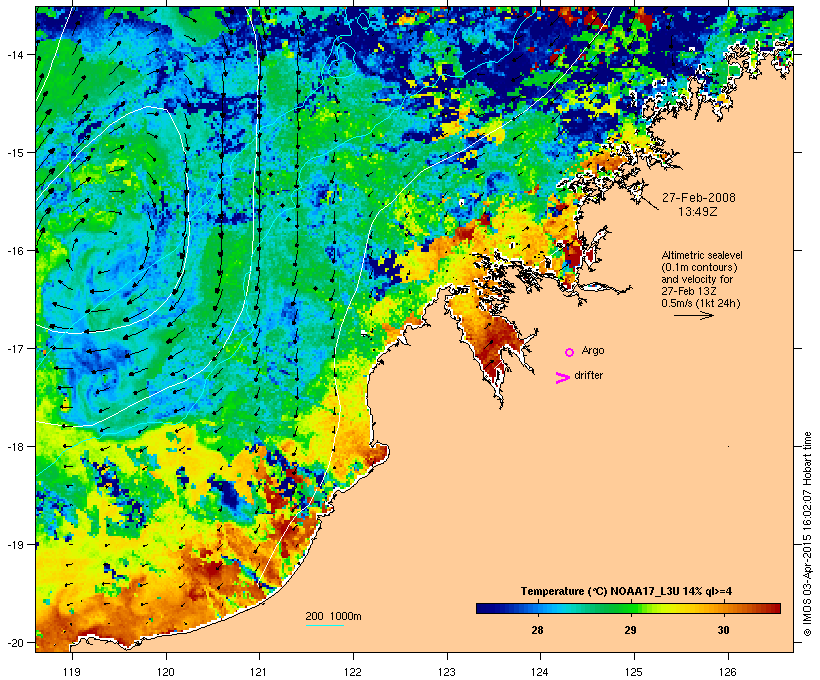Click the '-14' latitude axis label
Viewport: 820px width, 680px height.
(15, 54)
